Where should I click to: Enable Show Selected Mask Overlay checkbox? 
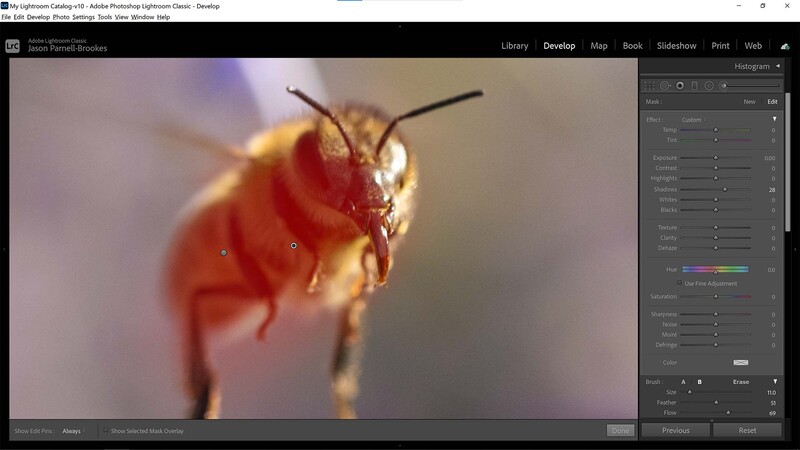[106, 431]
